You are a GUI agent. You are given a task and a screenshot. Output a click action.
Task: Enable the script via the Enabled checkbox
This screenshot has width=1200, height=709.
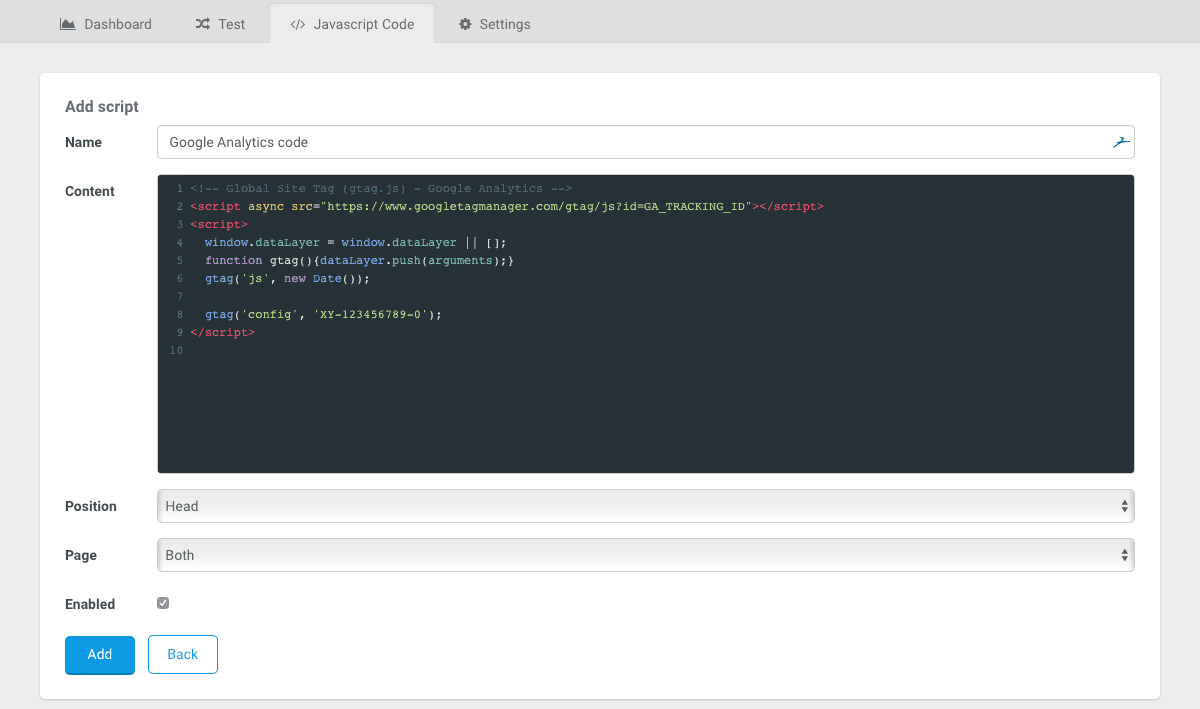(x=163, y=602)
